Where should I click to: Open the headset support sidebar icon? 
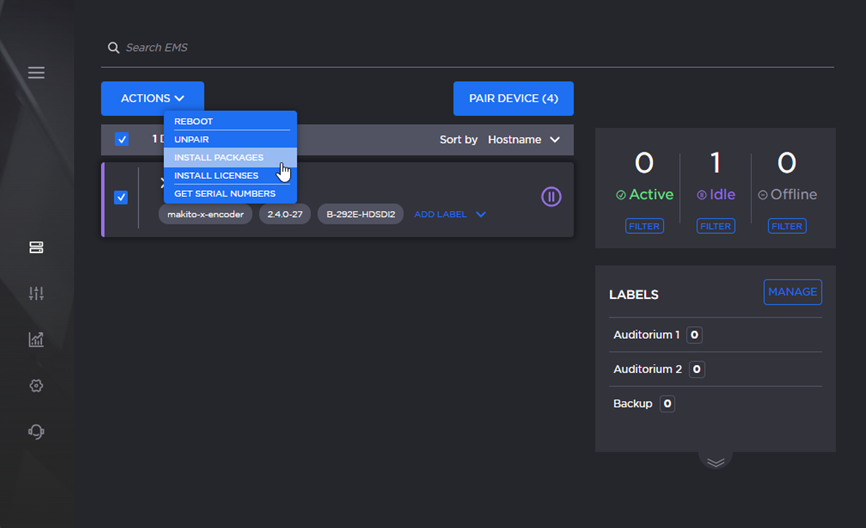click(36, 432)
